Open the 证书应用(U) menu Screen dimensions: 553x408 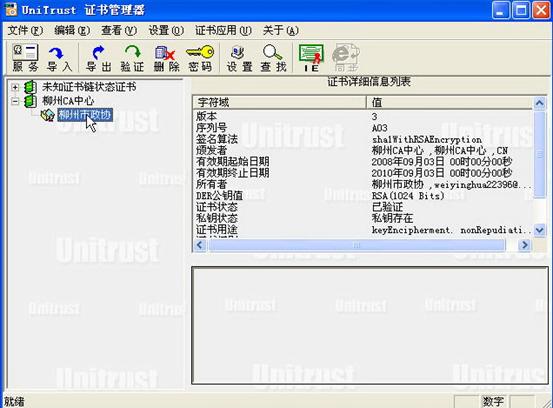223,31
